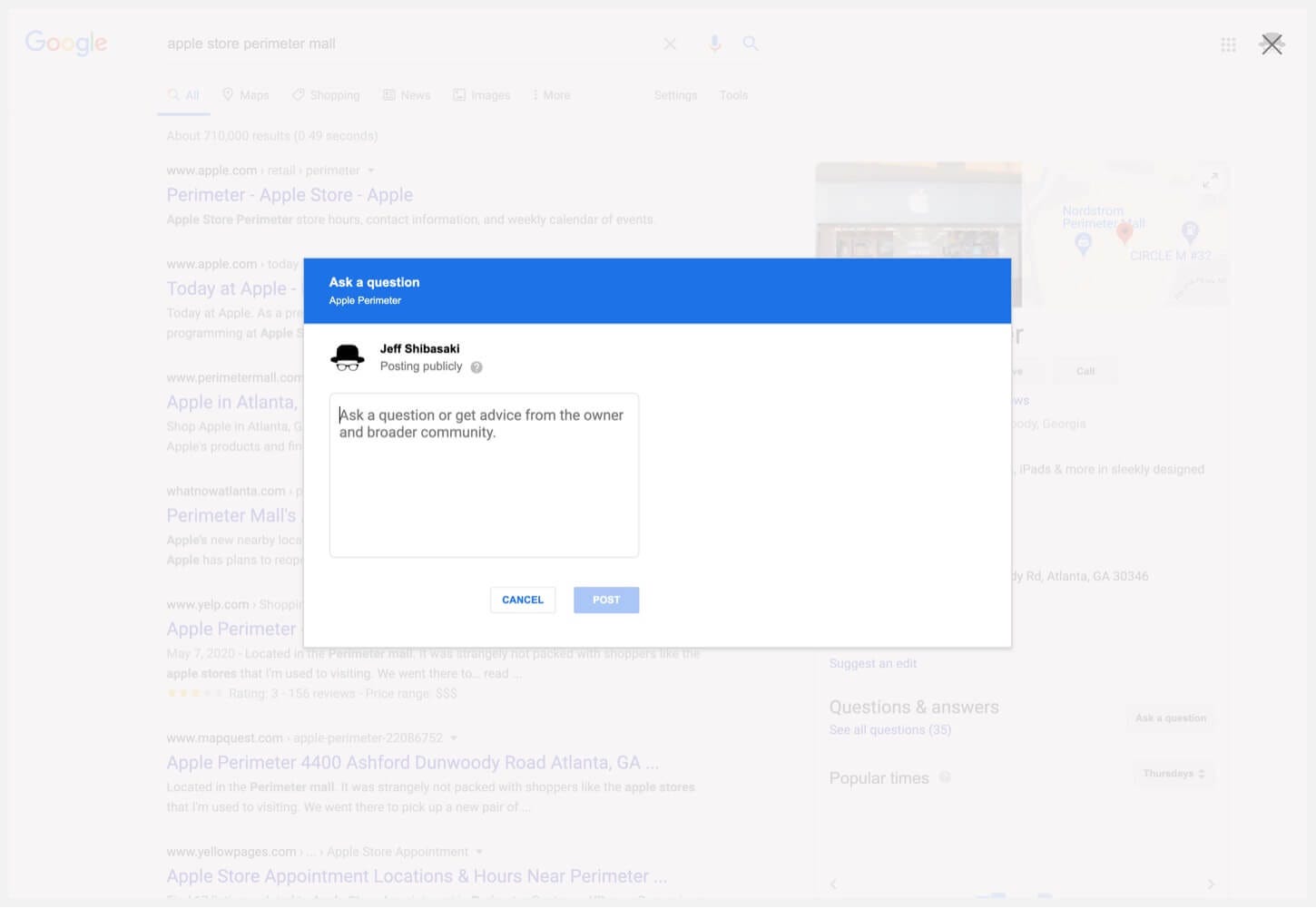Switch to the News tab
The width and height of the screenshot is (1316, 908).
click(x=407, y=95)
